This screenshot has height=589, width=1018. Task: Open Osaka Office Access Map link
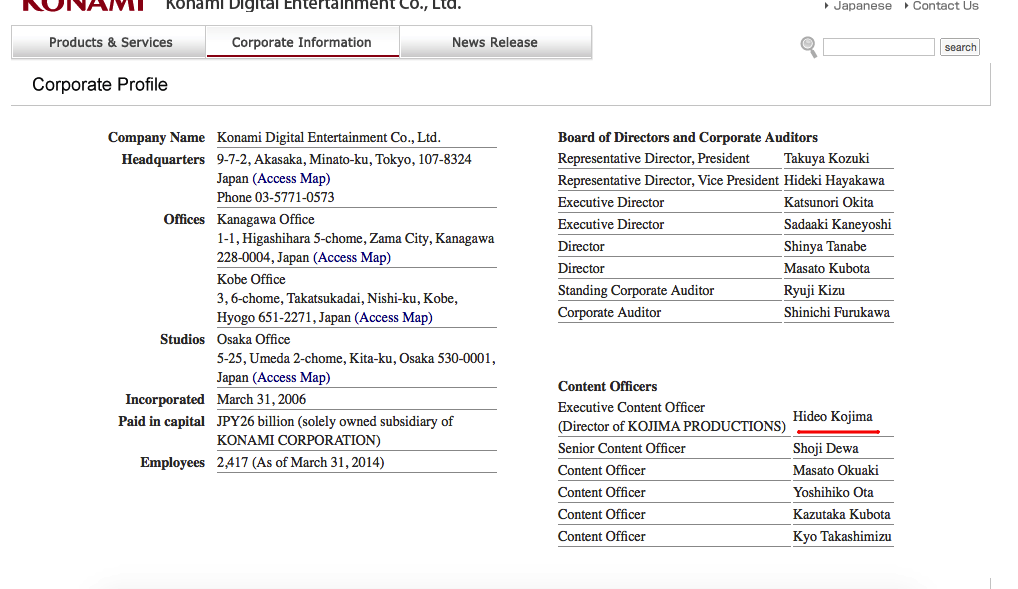[x=291, y=378]
